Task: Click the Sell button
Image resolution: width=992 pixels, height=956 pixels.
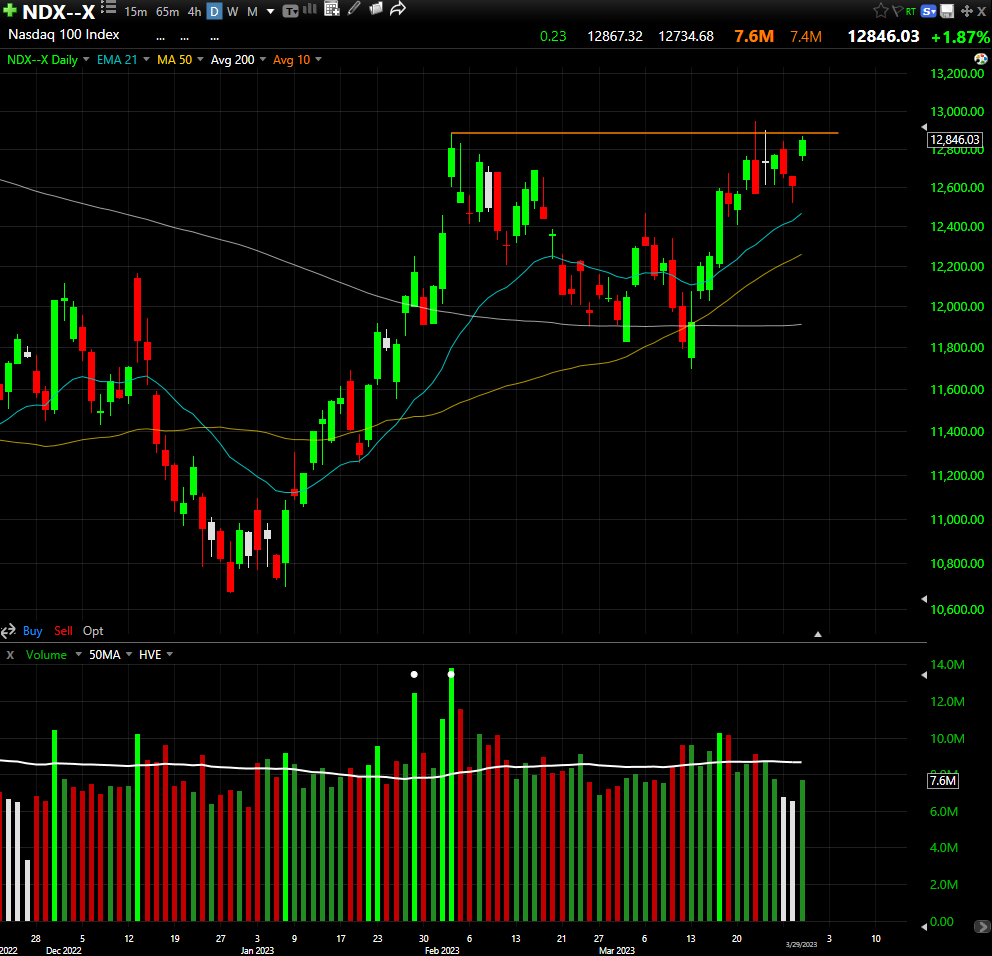Action: coord(63,631)
